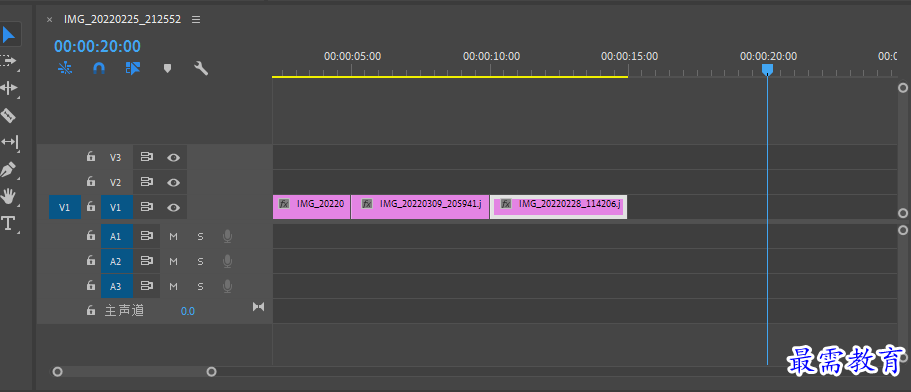
Task: Select the Ripple Edit tool
Action: click(x=9, y=88)
